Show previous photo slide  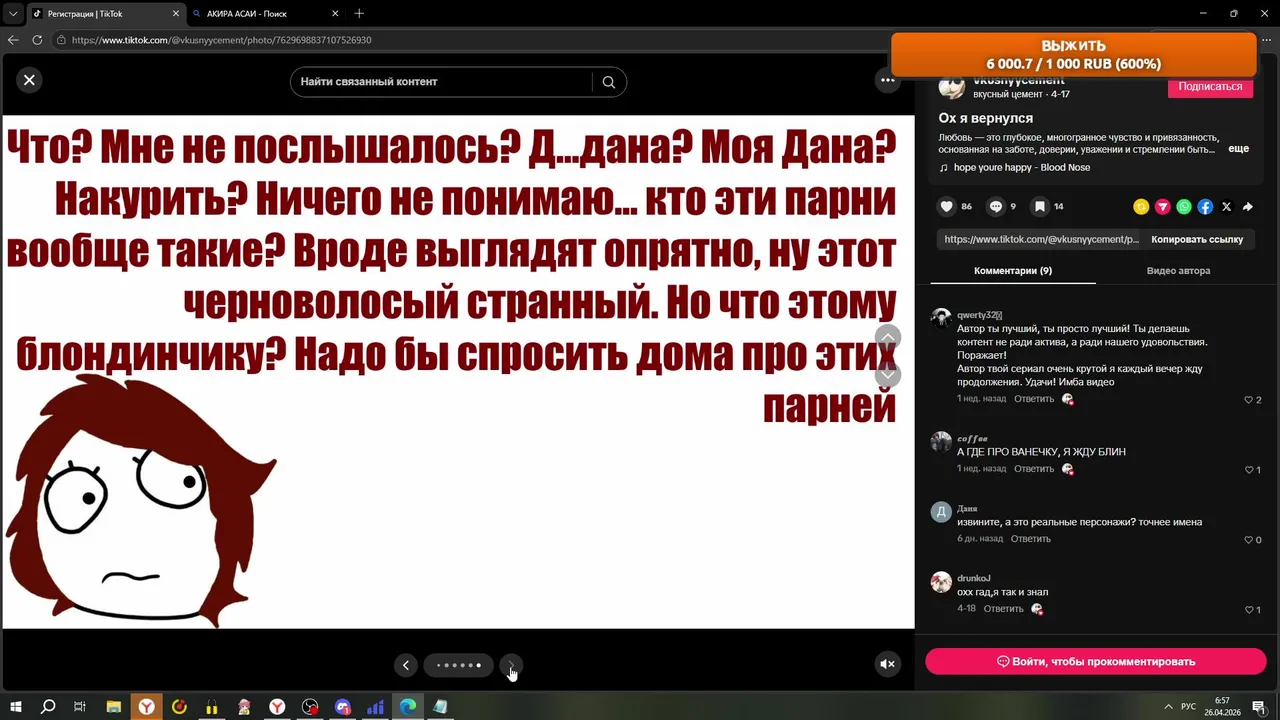pos(405,665)
